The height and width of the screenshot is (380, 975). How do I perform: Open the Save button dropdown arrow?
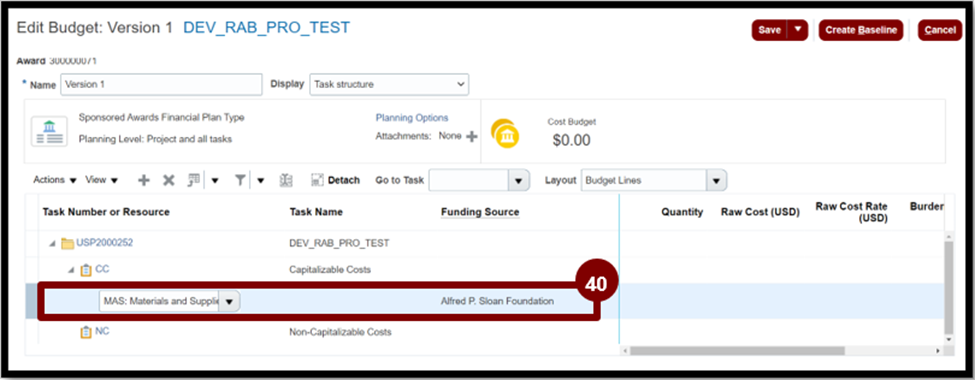click(798, 30)
